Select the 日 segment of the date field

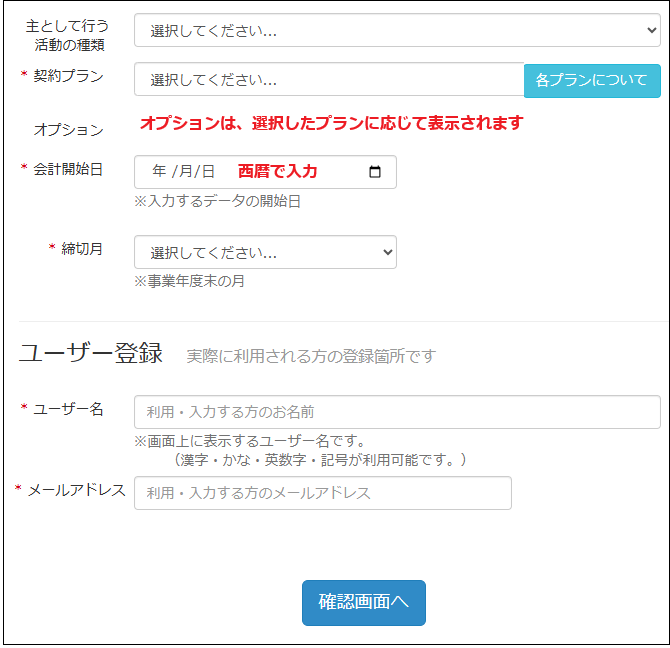pyautogui.click(x=207, y=172)
